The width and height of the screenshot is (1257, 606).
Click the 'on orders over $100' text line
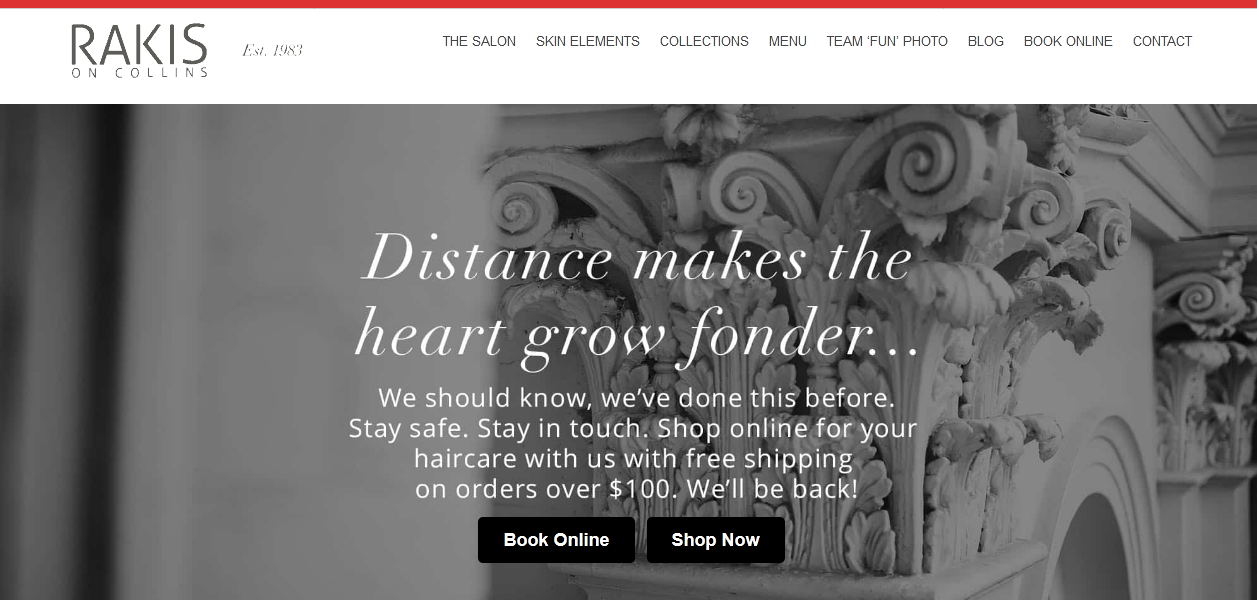[x=636, y=490]
